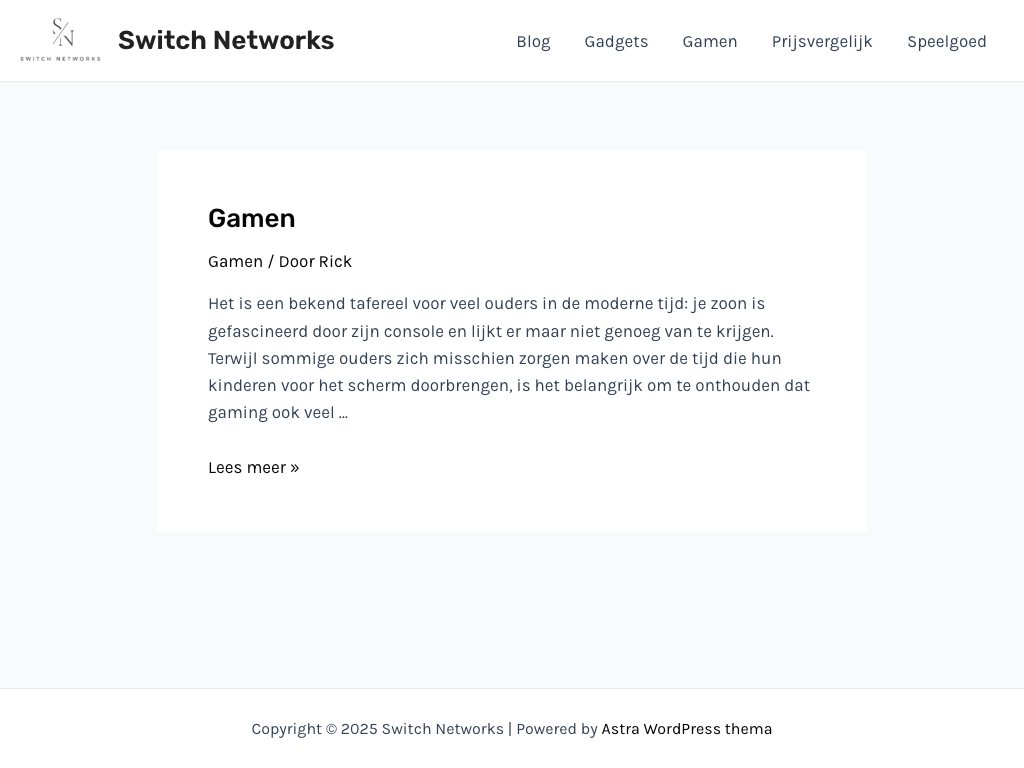
Task: Open the Astra WordPress thema link
Action: pyautogui.click(x=686, y=729)
